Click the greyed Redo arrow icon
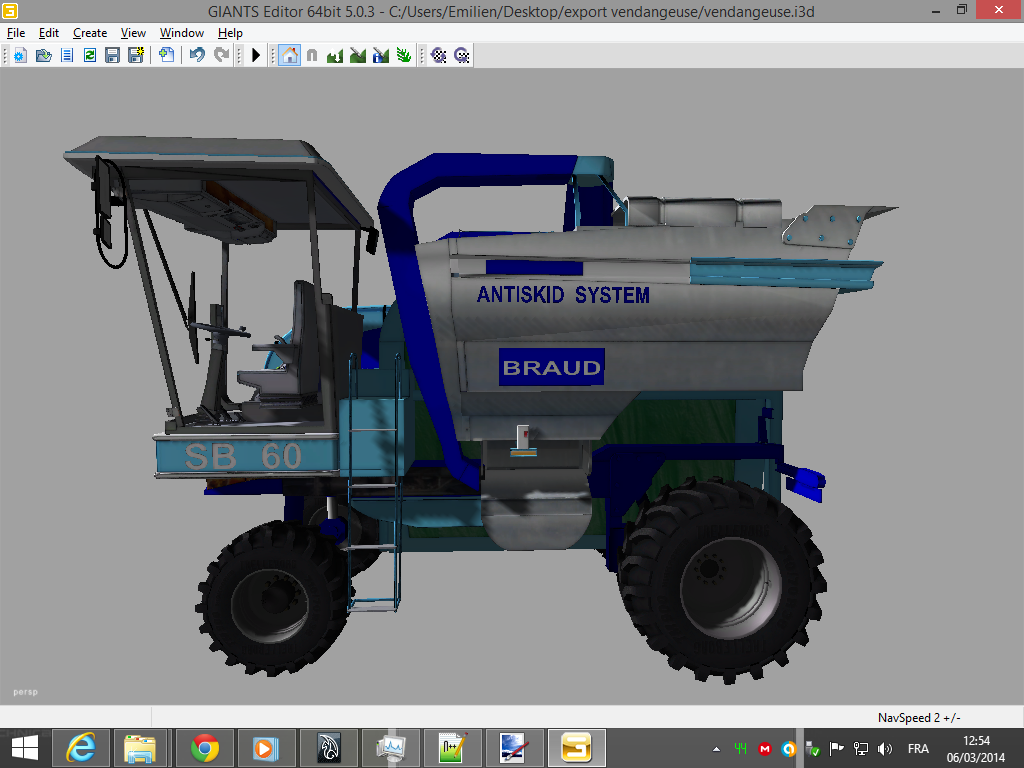This screenshot has height=768, width=1024. [221, 56]
